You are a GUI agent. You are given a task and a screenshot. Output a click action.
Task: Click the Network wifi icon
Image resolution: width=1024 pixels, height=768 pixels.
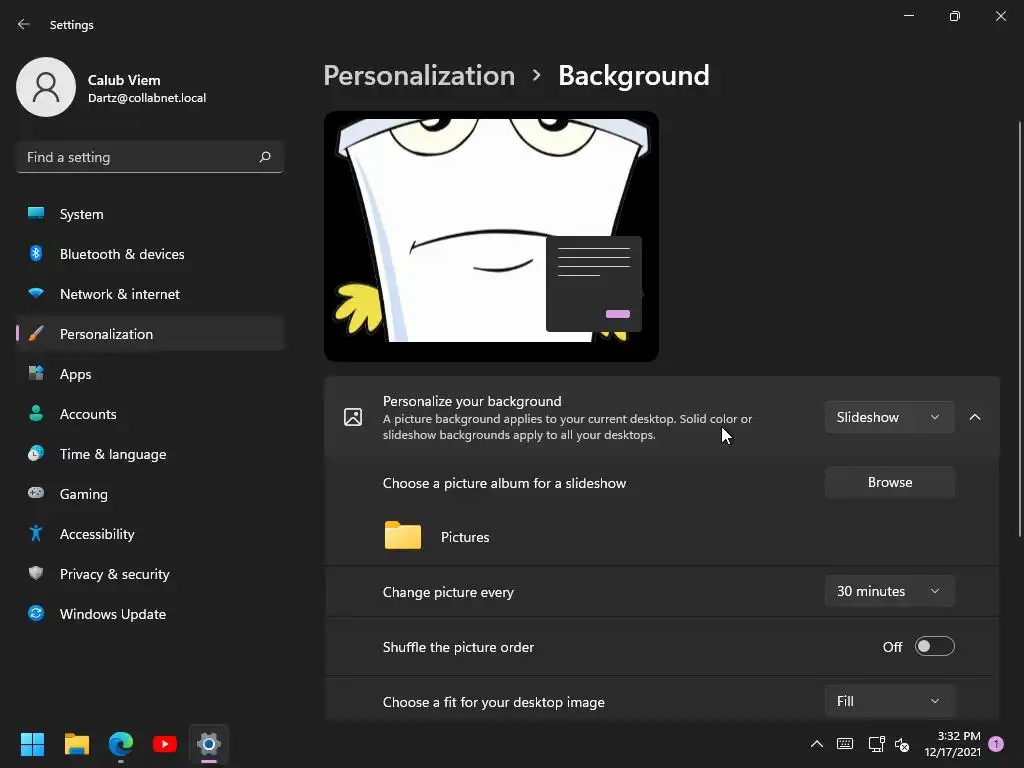(x=36, y=293)
